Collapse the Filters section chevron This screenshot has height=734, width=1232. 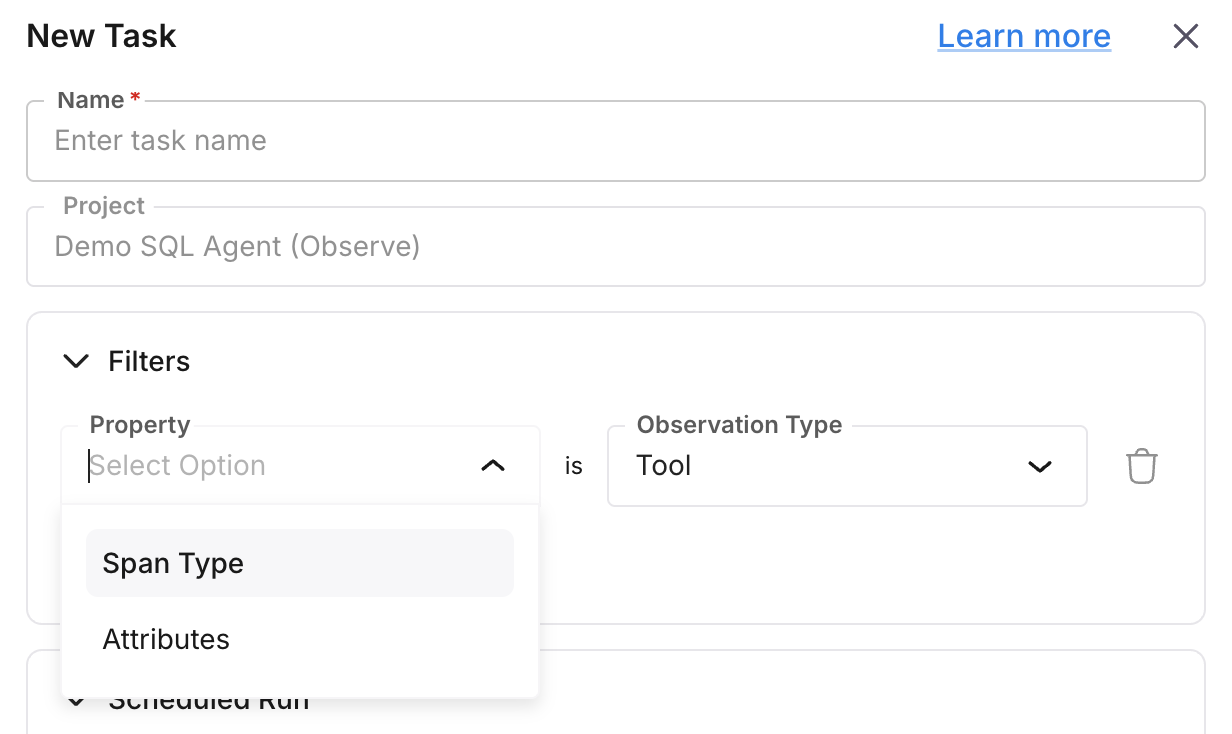[x=76, y=361]
